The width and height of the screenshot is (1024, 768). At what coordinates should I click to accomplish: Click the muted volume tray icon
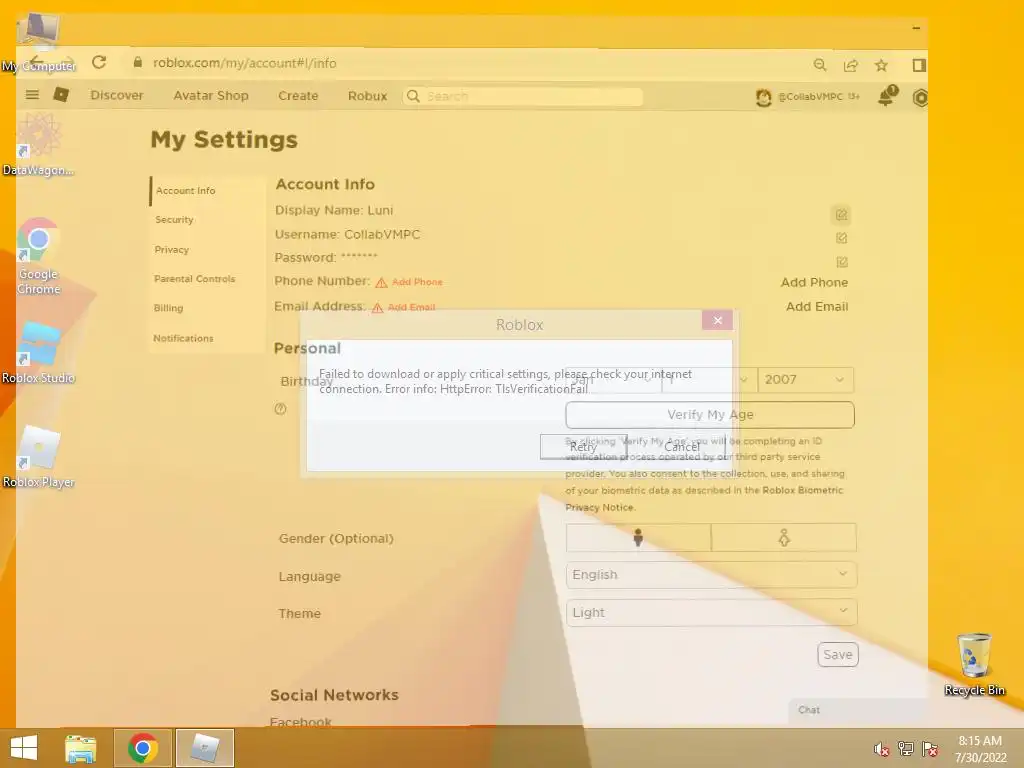(x=881, y=749)
